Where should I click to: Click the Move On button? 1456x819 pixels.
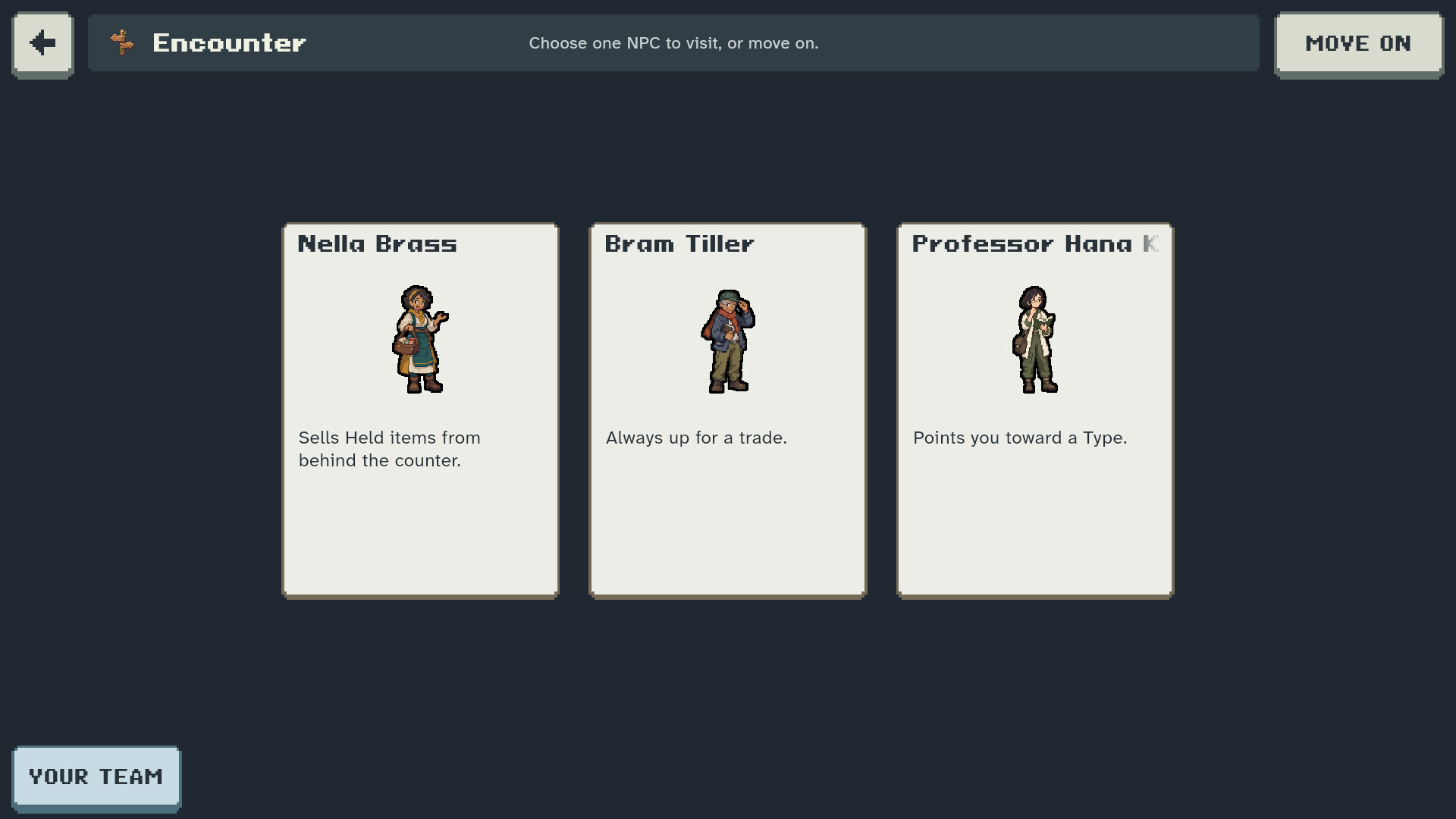[1358, 44]
